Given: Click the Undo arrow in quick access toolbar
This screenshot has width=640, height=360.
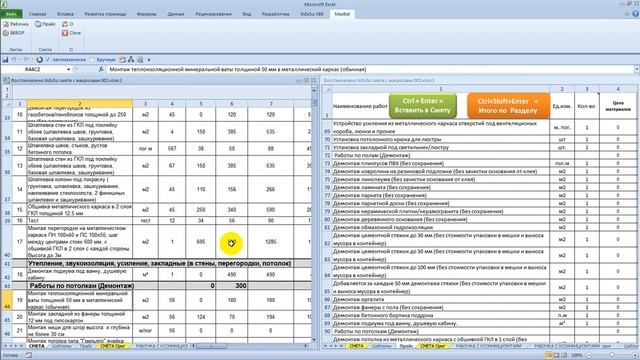Looking at the screenshot, I should pyautogui.click(x=14, y=60).
